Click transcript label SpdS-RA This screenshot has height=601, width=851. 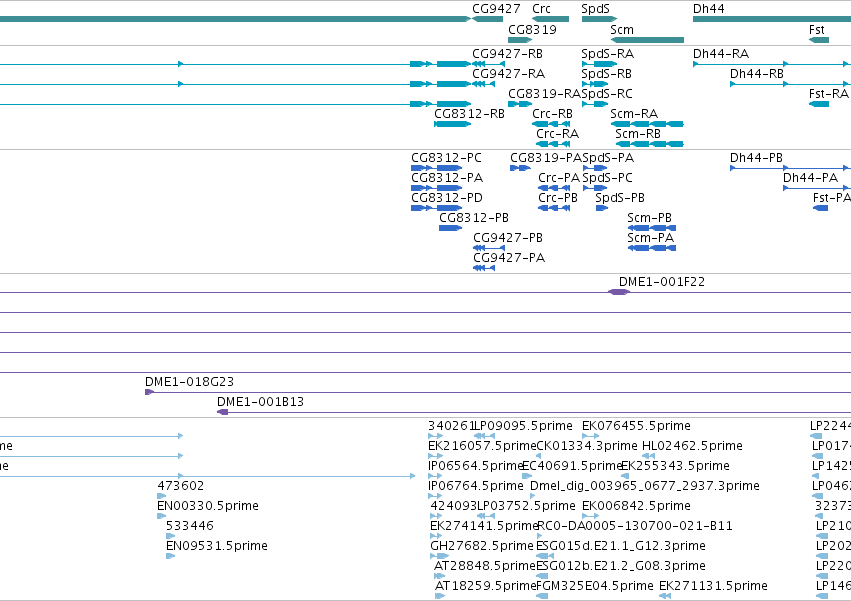pyautogui.click(x=607, y=54)
